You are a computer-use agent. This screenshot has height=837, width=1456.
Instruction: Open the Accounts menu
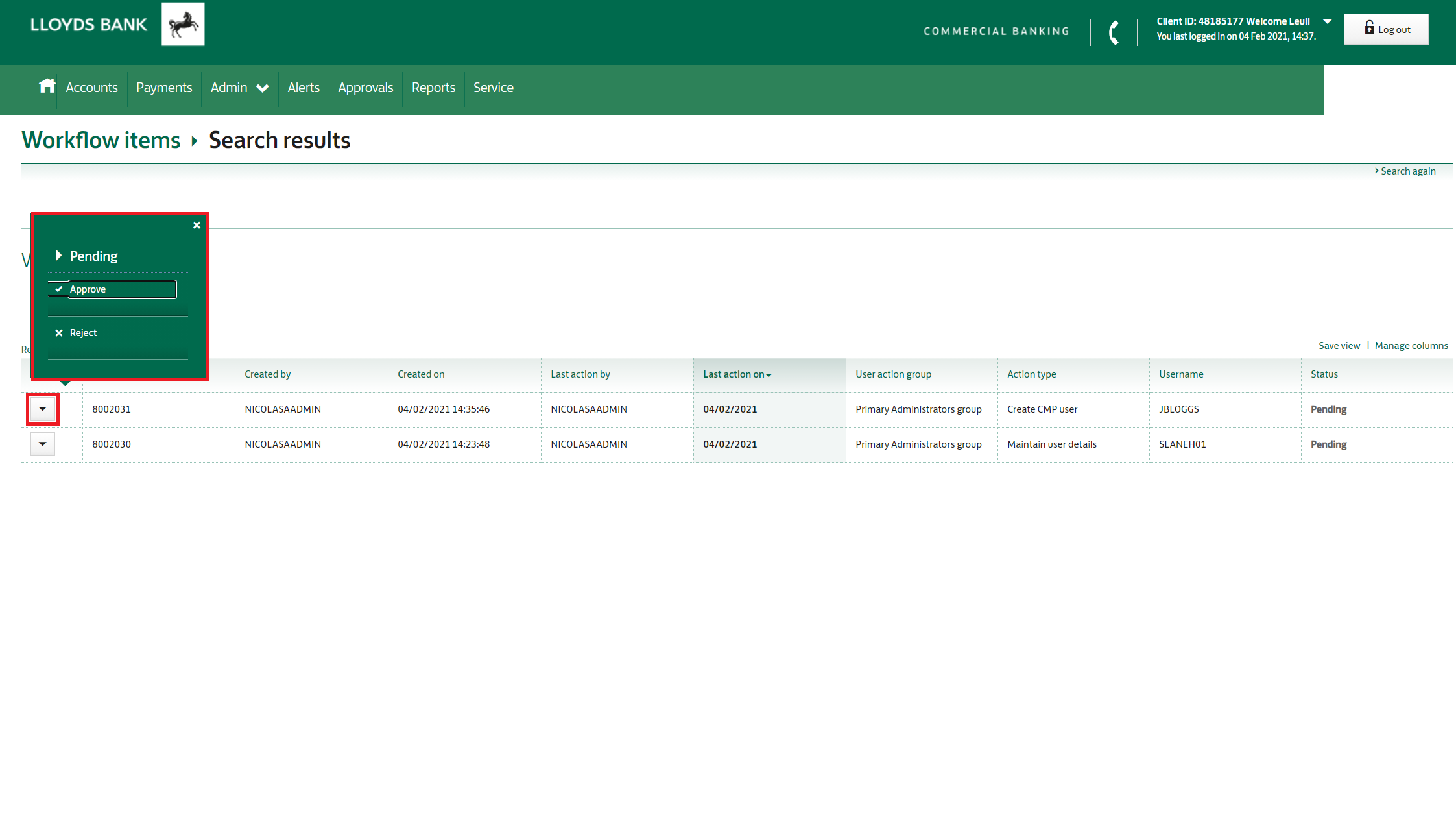[x=91, y=88]
